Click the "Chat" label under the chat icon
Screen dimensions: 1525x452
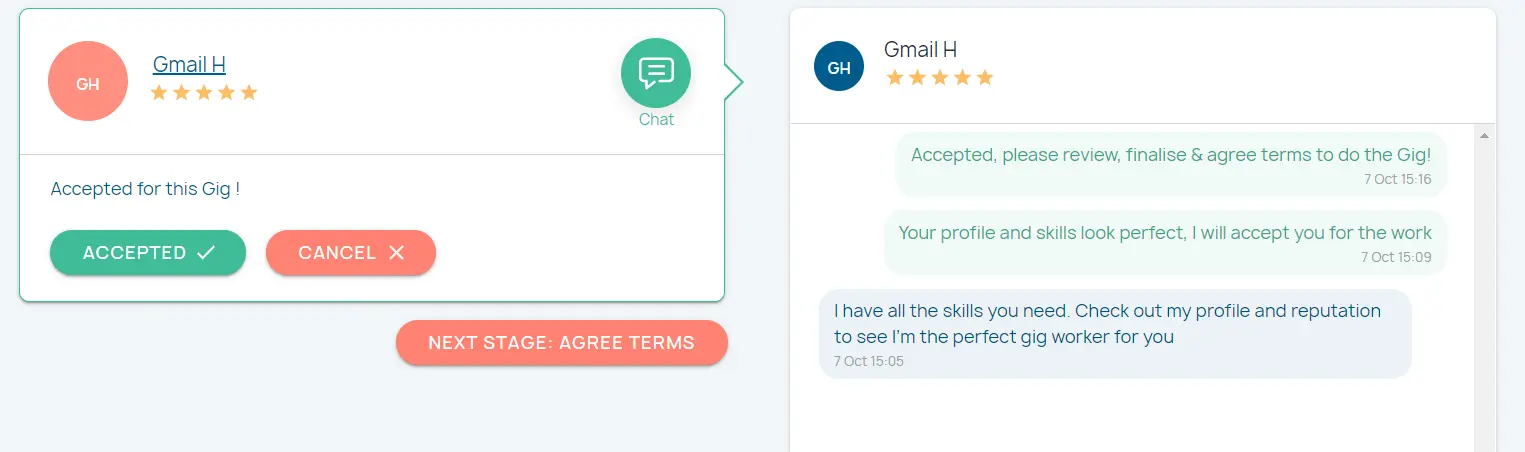pyautogui.click(x=656, y=120)
